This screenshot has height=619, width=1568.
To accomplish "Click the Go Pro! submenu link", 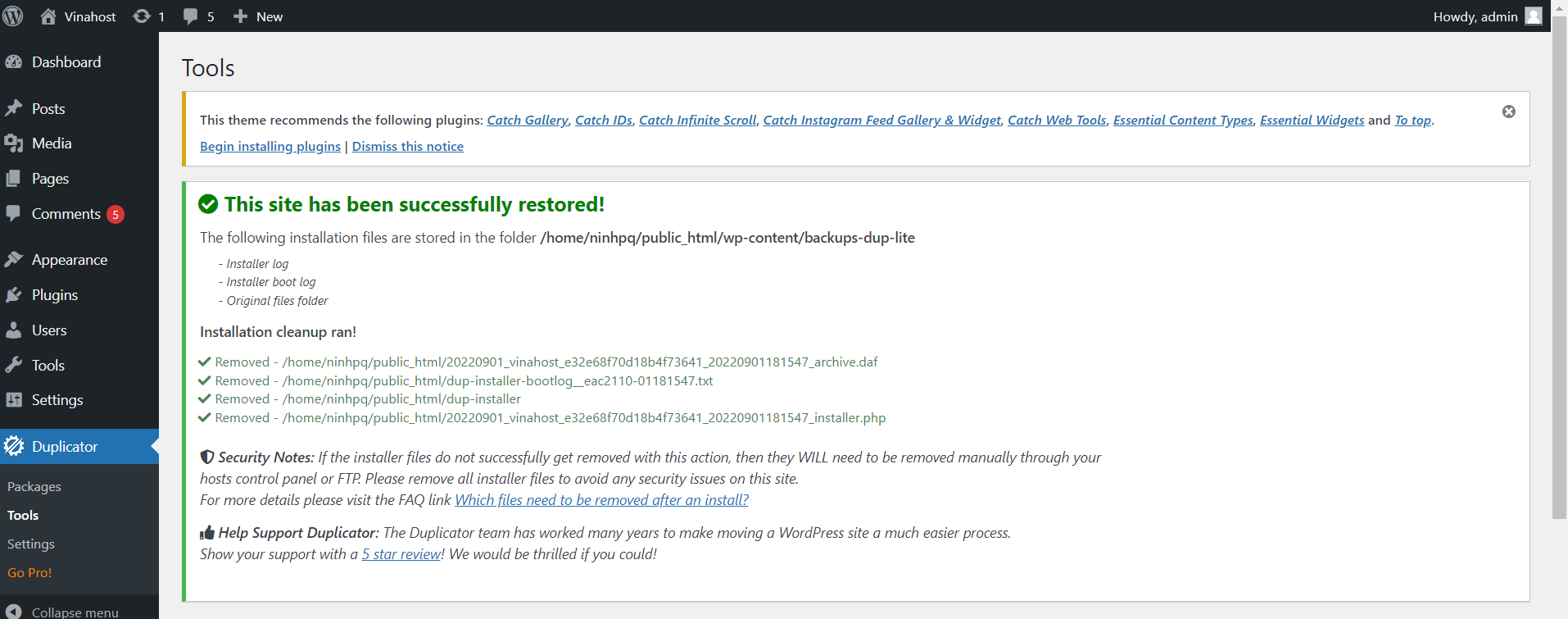I will point(29,573).
